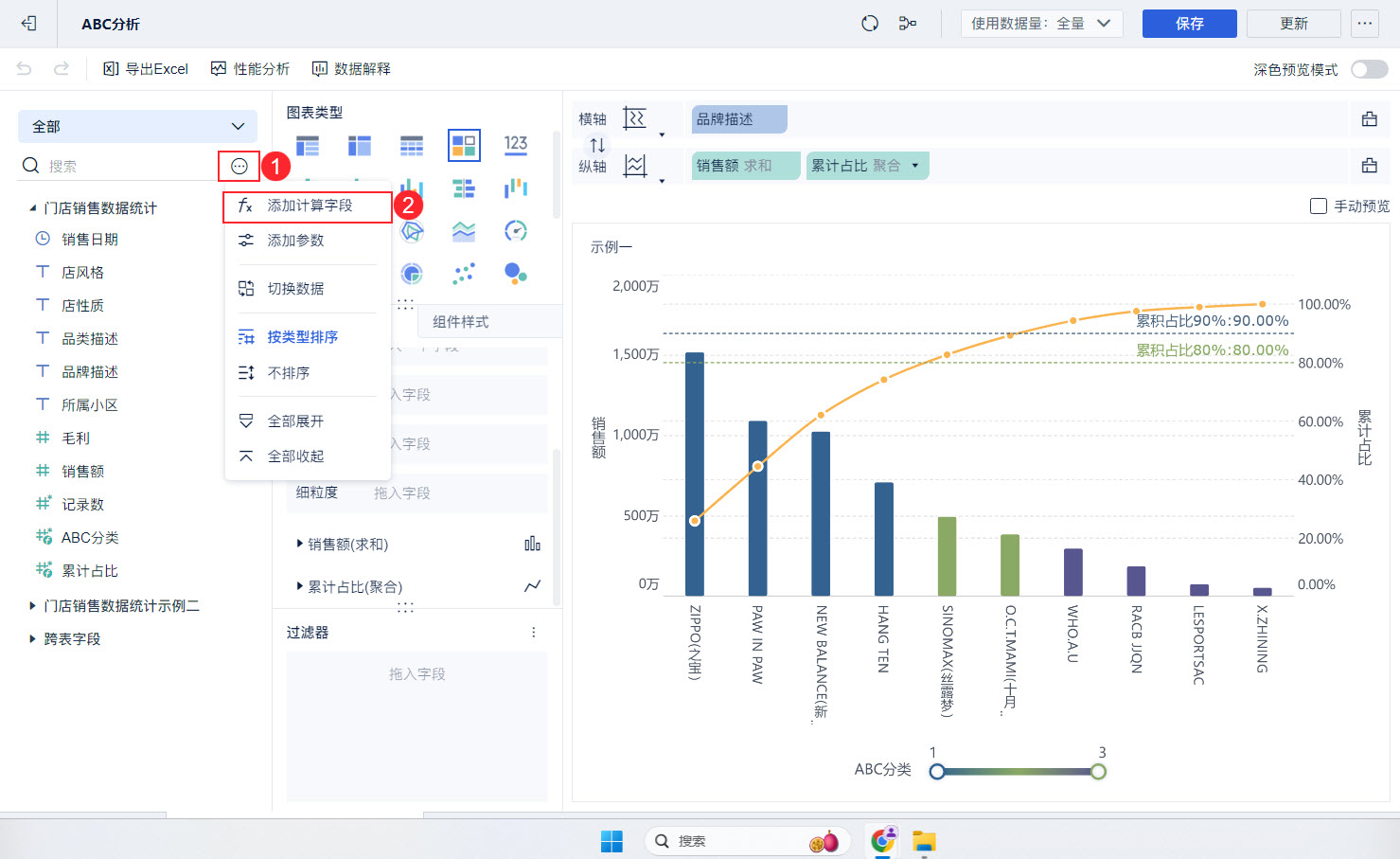The image size is (1400, 859).
Task: Select the cross table chart type
Action: point(360,146)
